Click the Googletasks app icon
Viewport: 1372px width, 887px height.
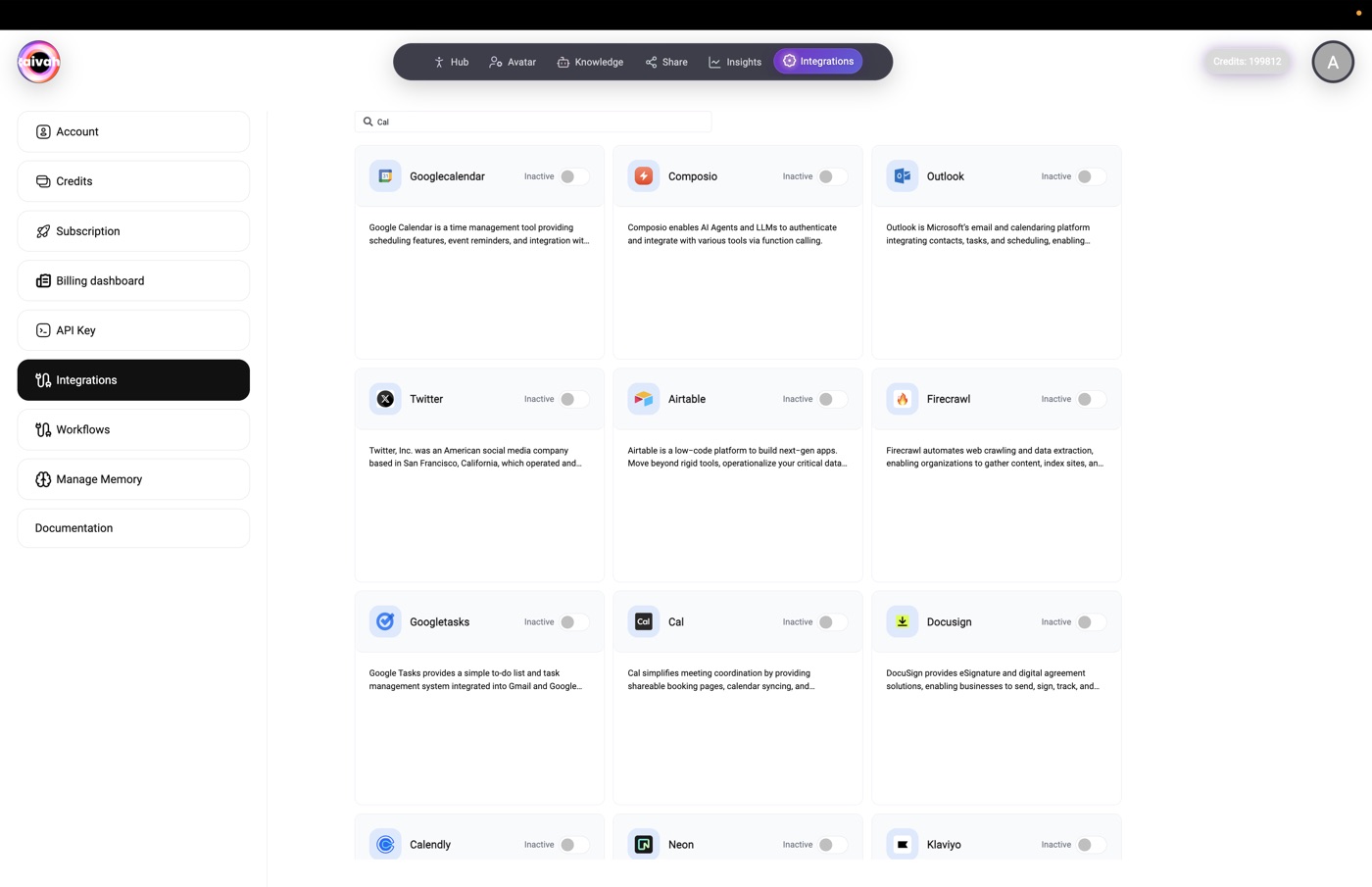[385, 621]
